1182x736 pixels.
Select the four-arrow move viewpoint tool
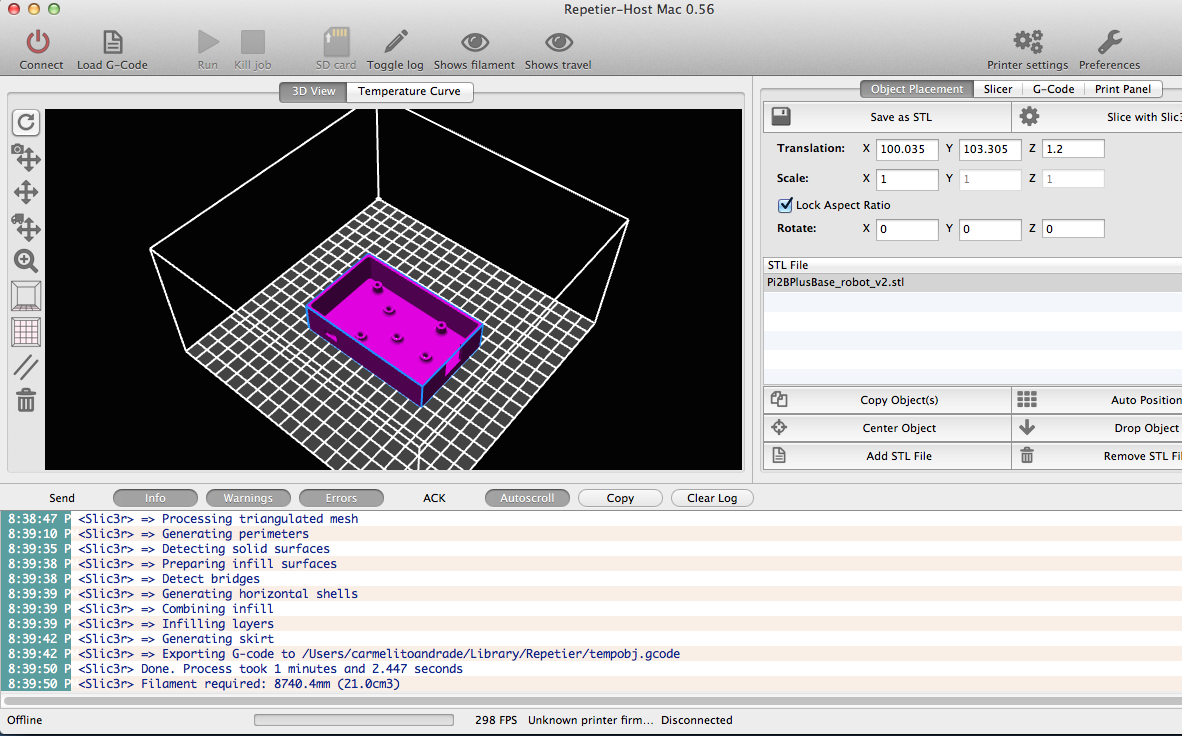tap(26, 192)
